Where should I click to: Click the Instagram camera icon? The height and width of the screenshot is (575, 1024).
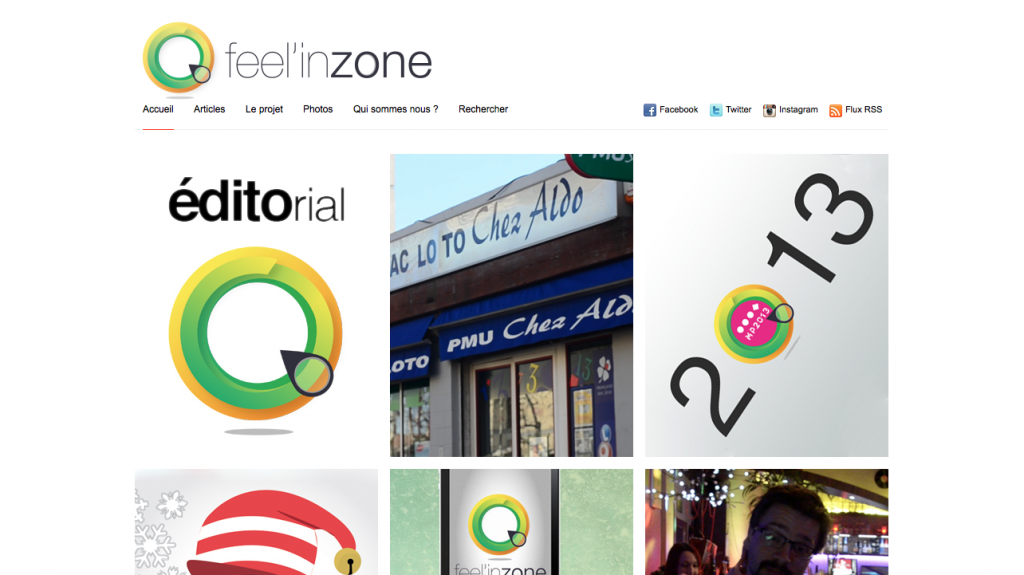pyautogui.click(x=769, y=110)
